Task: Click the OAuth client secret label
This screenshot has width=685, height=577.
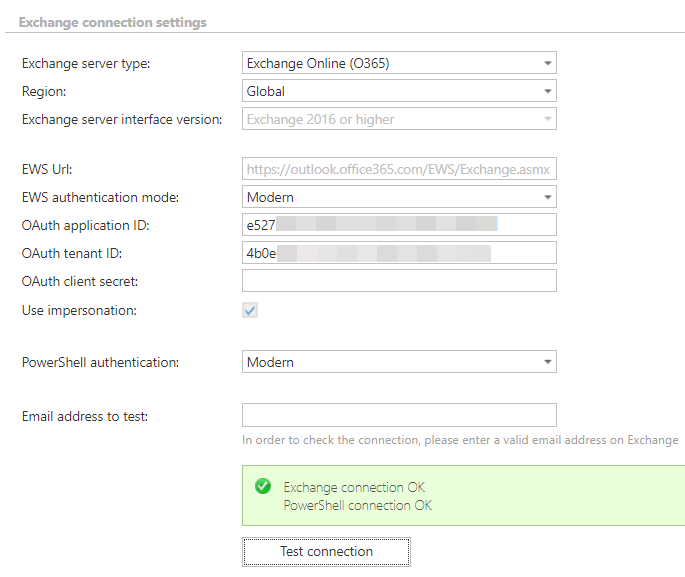Action: pos(80,282)
